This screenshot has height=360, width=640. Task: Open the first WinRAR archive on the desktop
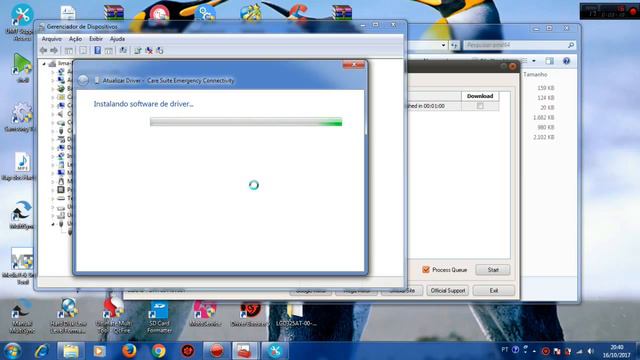[x=113, y=13]
